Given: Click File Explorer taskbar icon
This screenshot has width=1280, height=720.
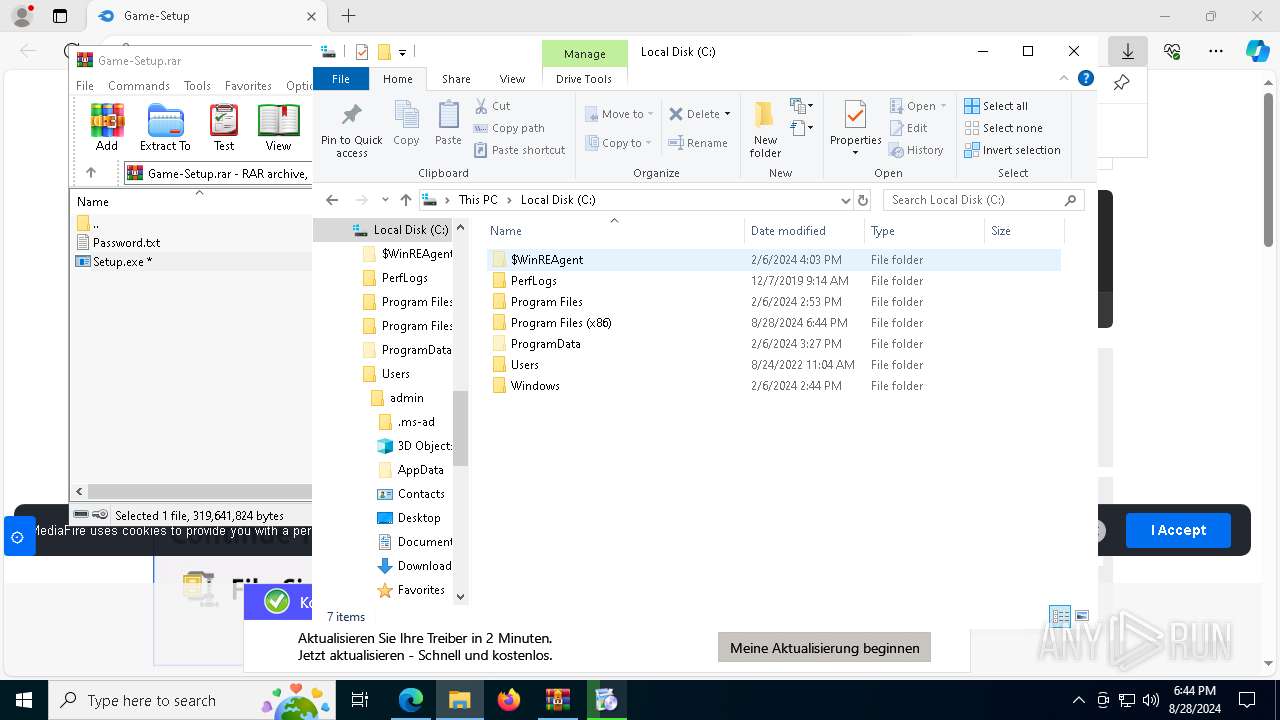Looking at the screenshot, I should [x=460, y=700].
